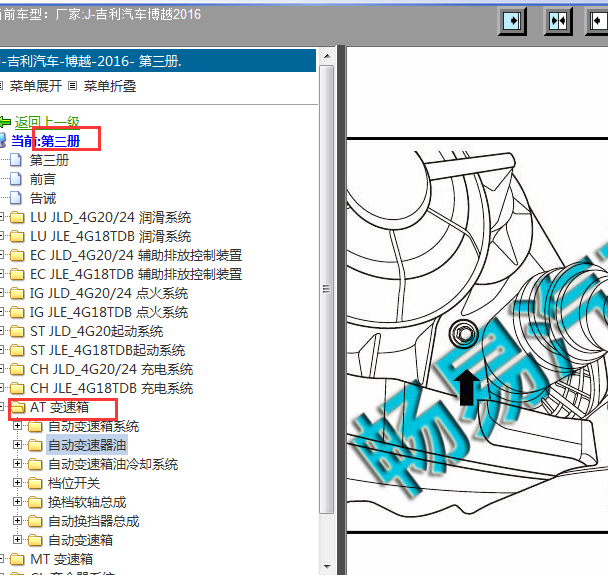
Task: Click the green back arrow icon
Action: pos(5,122)
